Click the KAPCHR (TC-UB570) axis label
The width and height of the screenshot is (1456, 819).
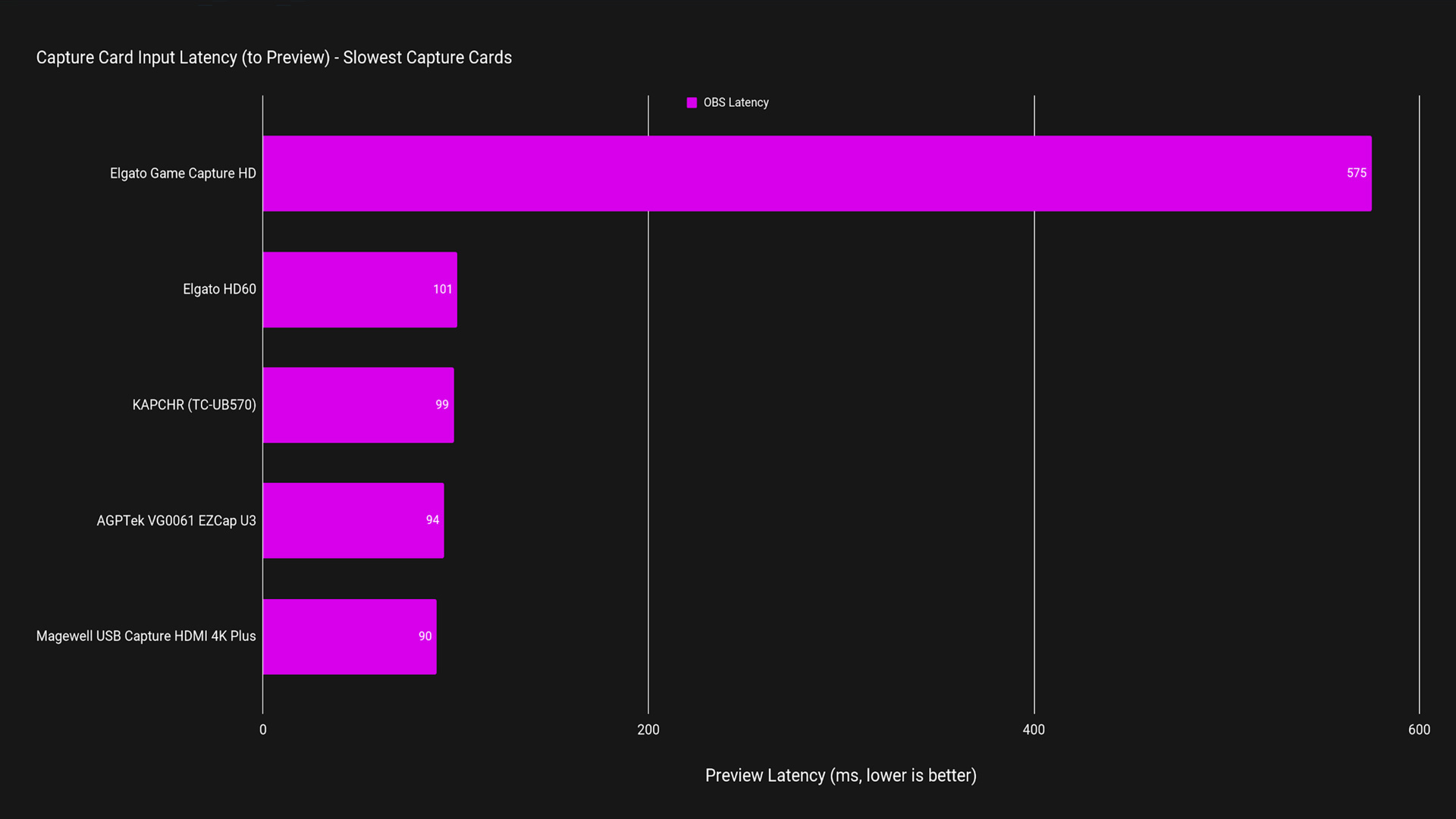(194, 405)
